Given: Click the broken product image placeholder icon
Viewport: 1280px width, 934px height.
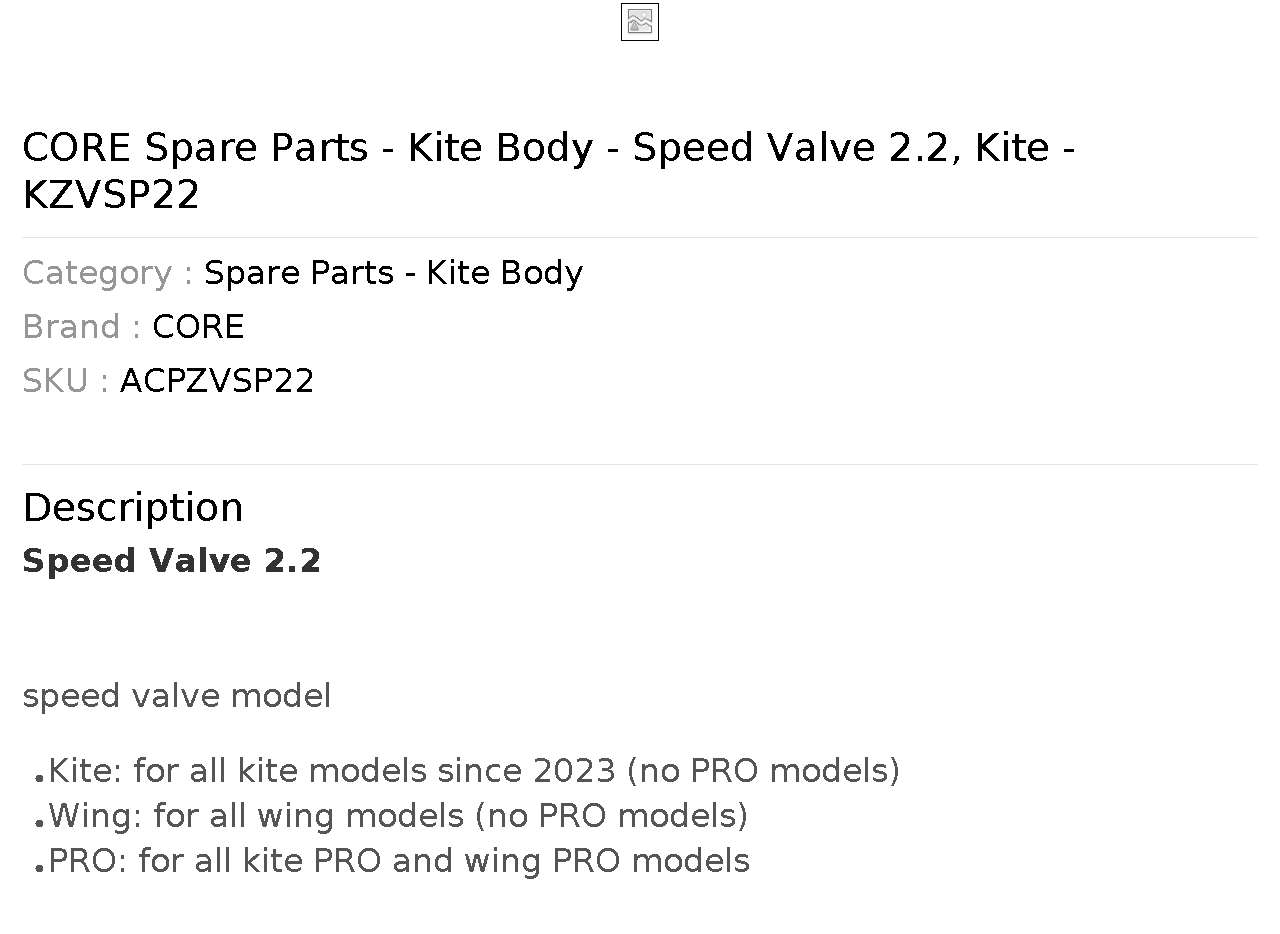Looking at the screenshot, I should coord(640,22).
